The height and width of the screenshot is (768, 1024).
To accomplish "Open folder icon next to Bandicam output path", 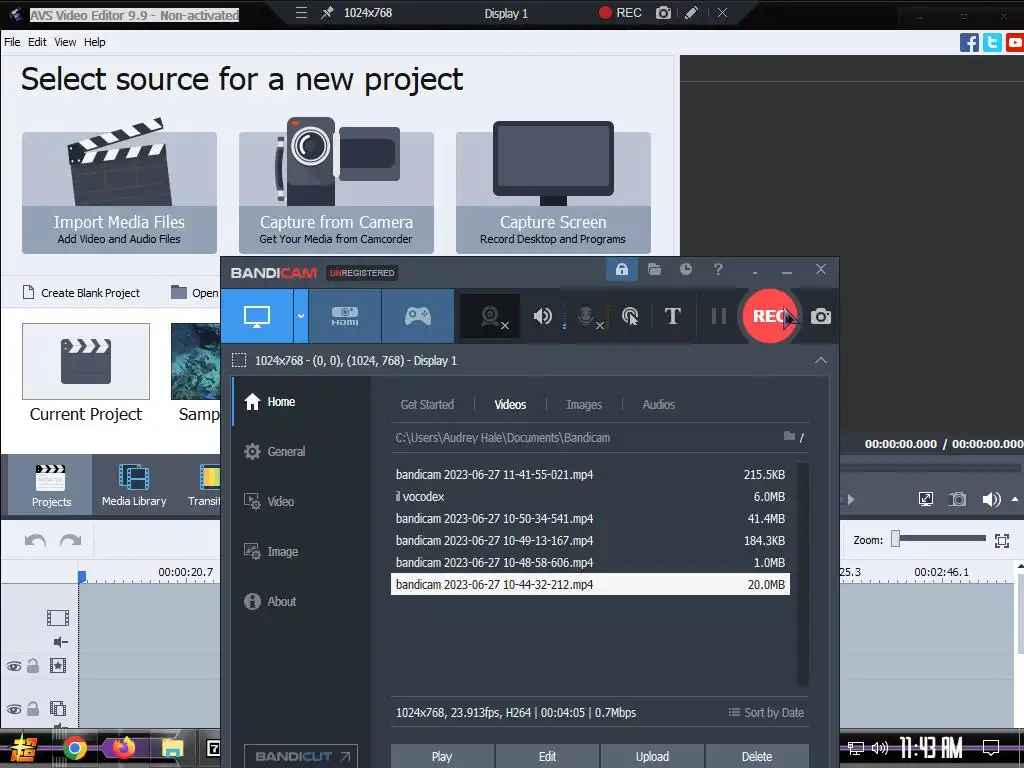I will point(790,436).
